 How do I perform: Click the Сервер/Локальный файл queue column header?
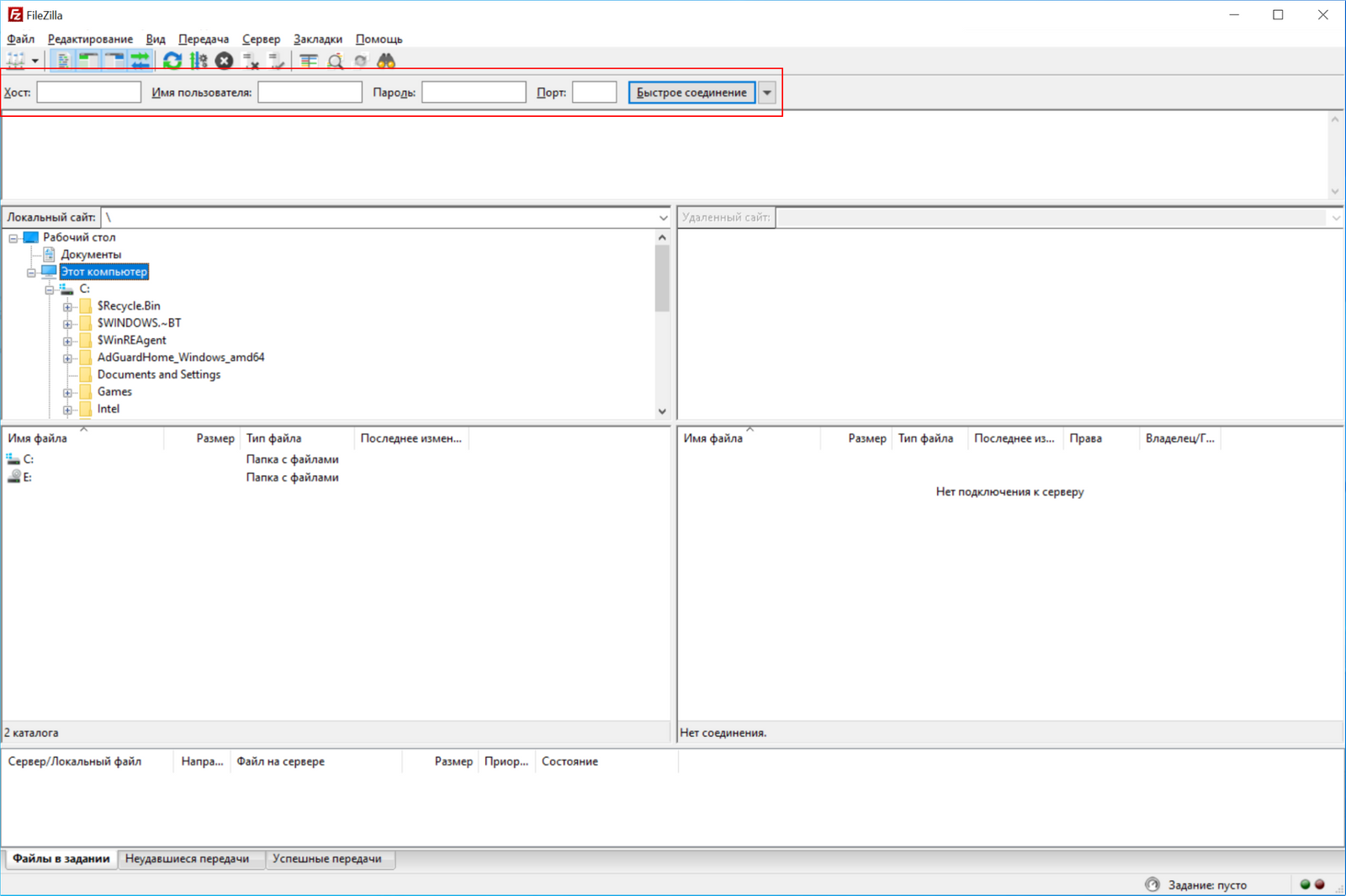tap(87, 761)
